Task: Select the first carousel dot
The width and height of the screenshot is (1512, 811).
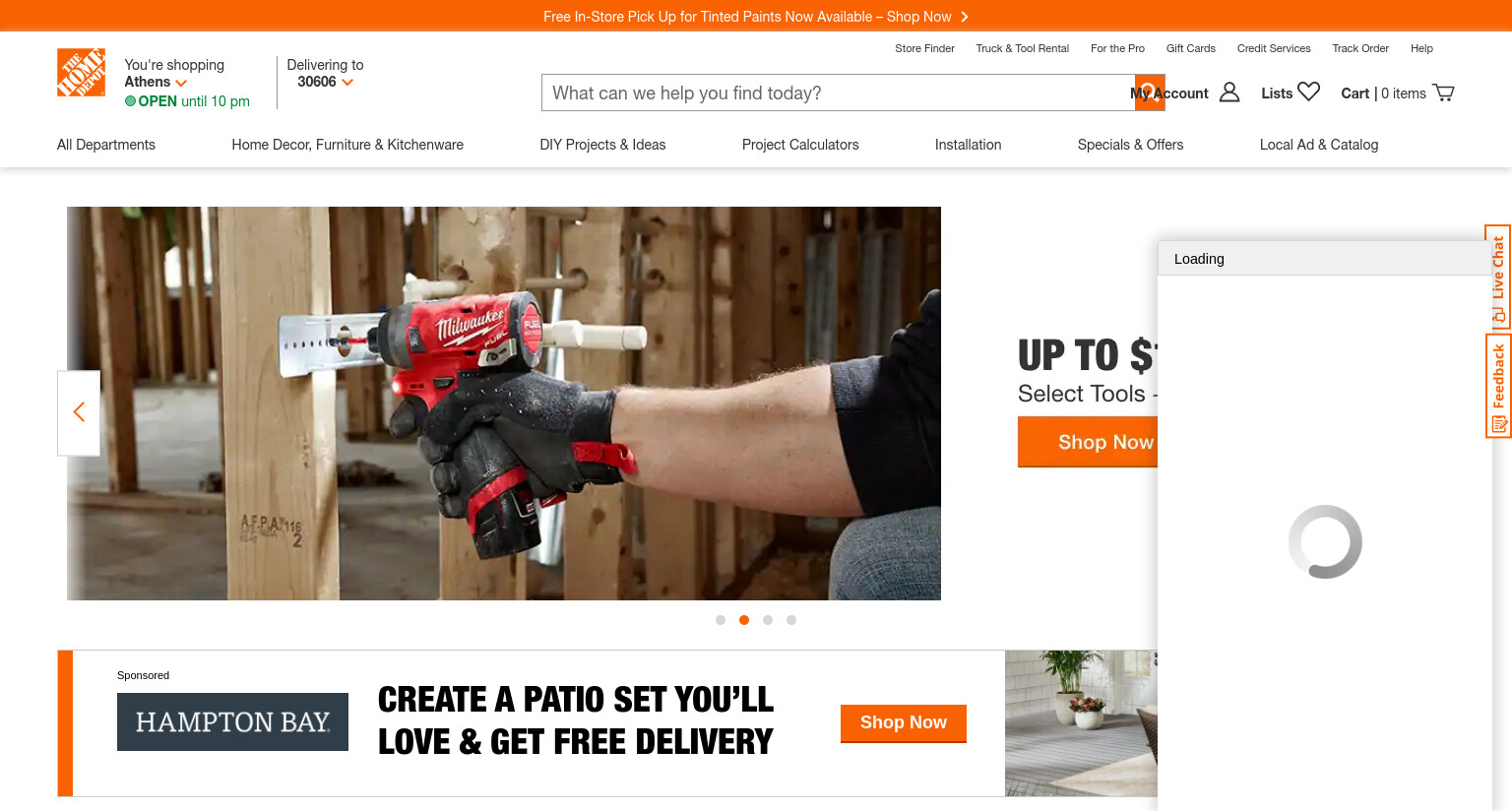Action: click(721, 620)
